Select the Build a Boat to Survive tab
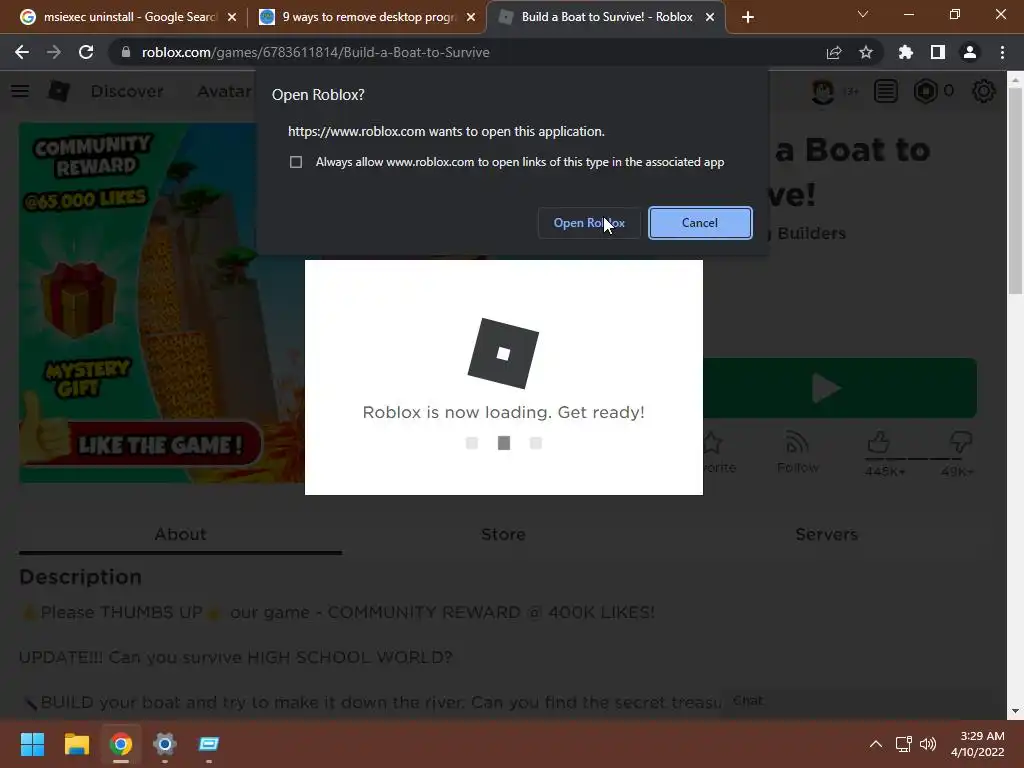The width and height of the screenshot is (1024, 768). click(x=607, y=17)
